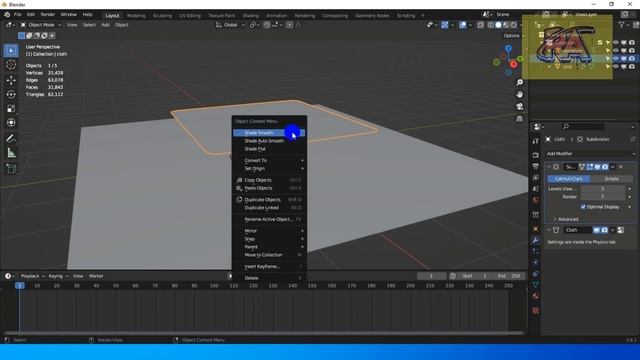Click the Blender logo menu icon
This screenshot has width=640, height=360.
click(x=7, y=15)
